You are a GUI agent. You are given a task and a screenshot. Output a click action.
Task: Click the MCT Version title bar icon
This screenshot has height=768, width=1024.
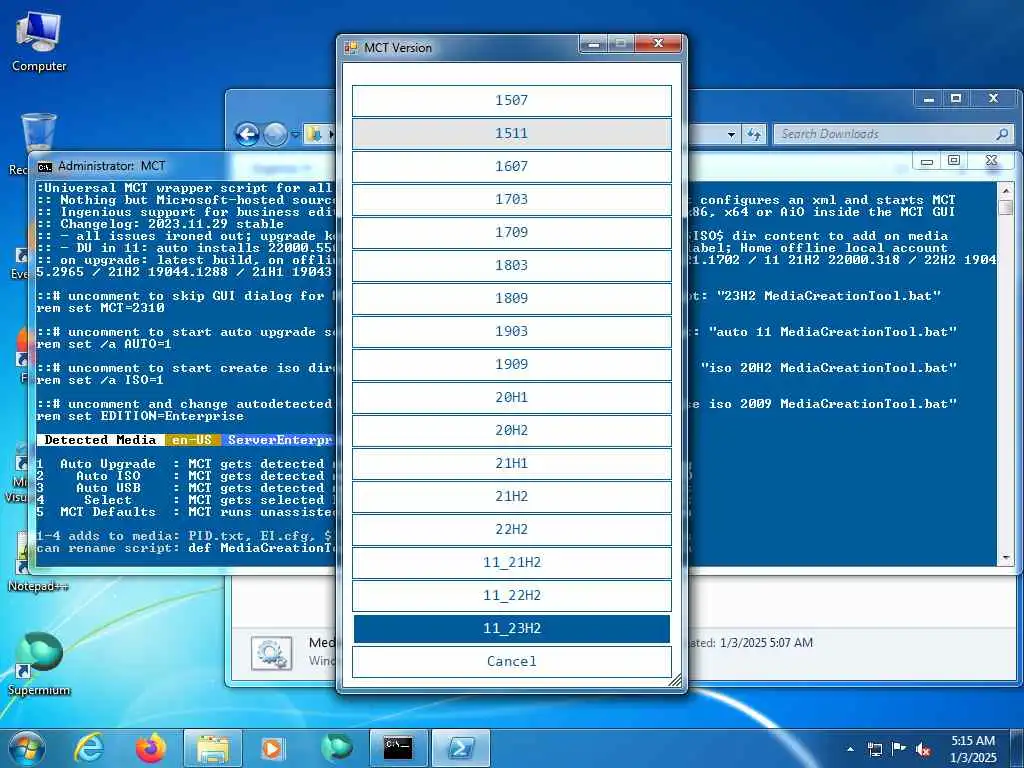(x=351, y=48)
